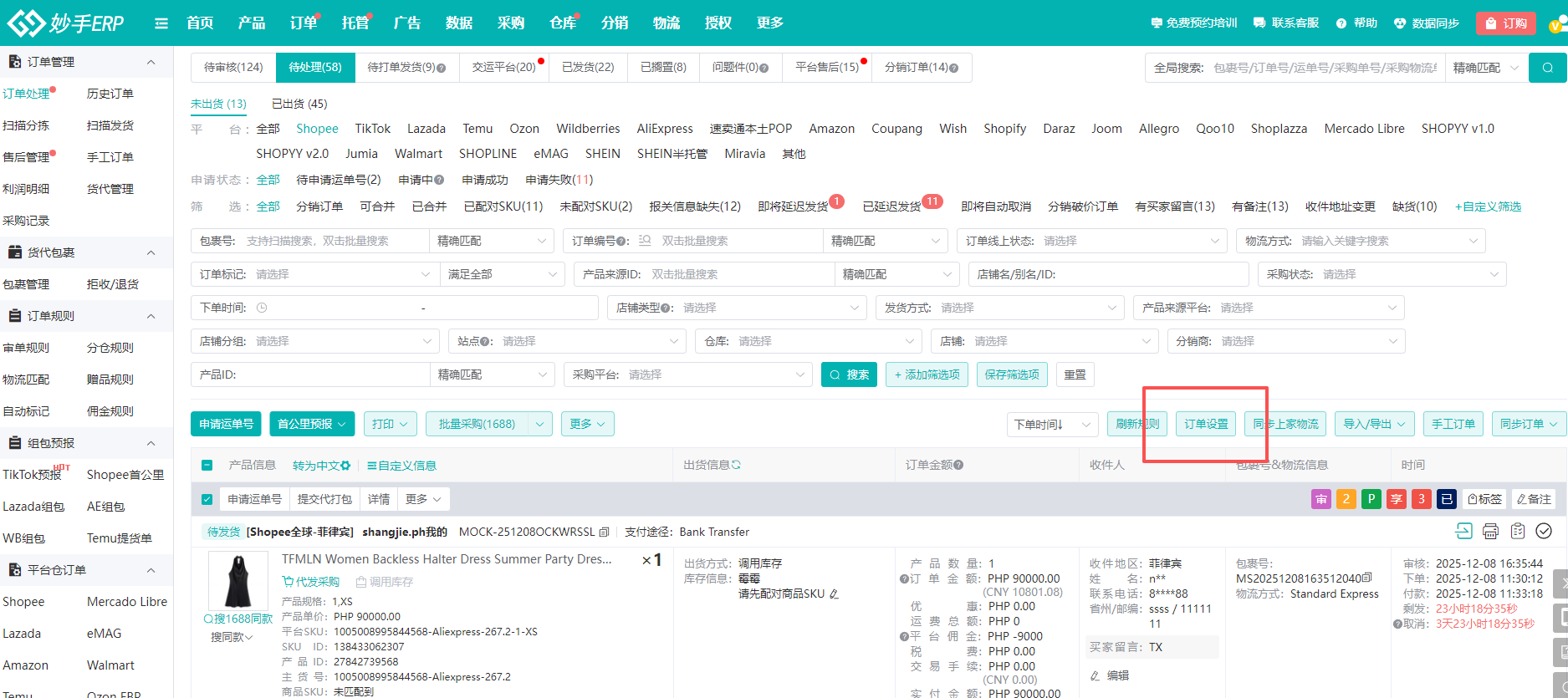Open the 导入/导出 dropdown

[x=1375, y=424]
